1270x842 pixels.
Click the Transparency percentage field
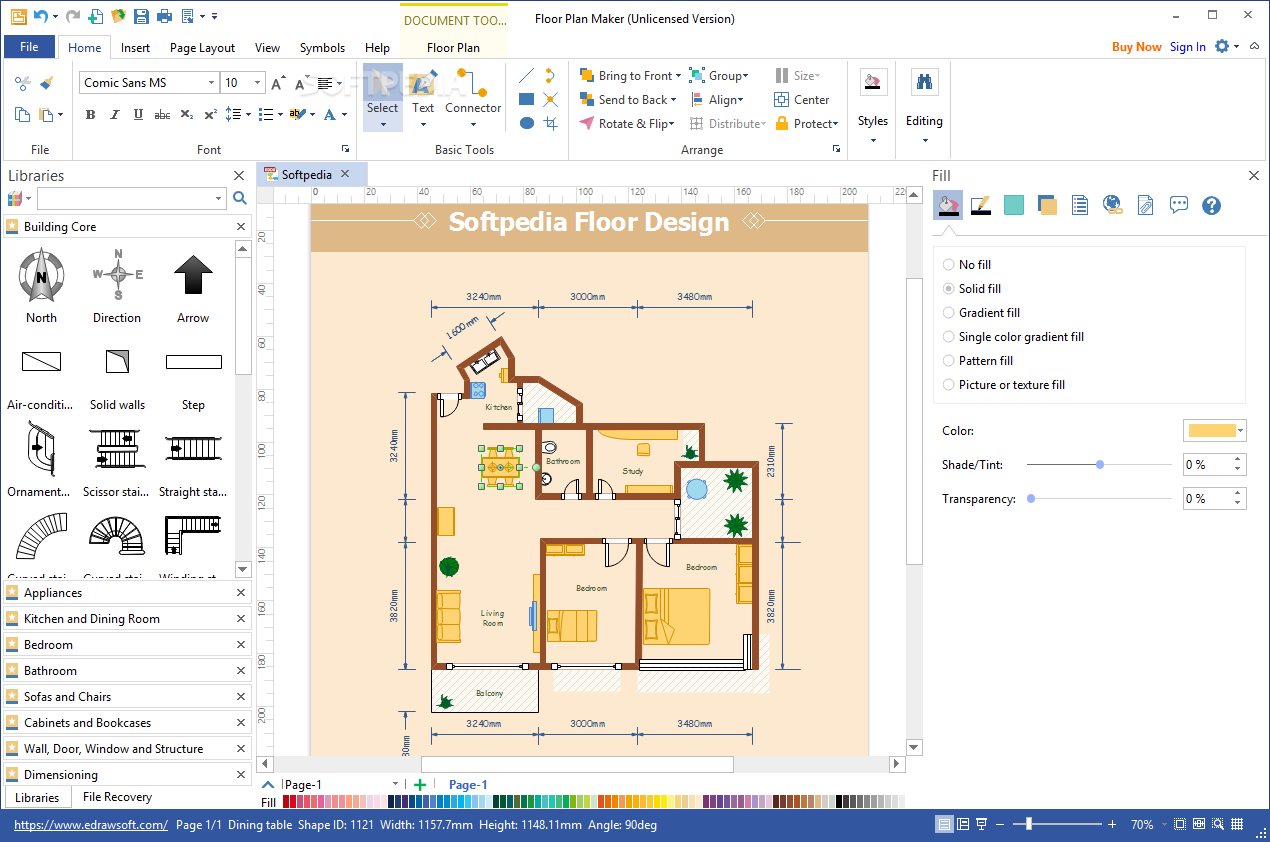point(1215,498)
